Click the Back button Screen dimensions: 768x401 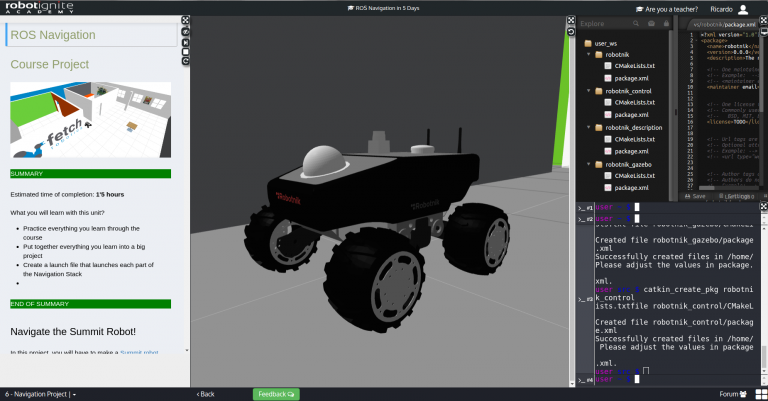tap(206, 394)
